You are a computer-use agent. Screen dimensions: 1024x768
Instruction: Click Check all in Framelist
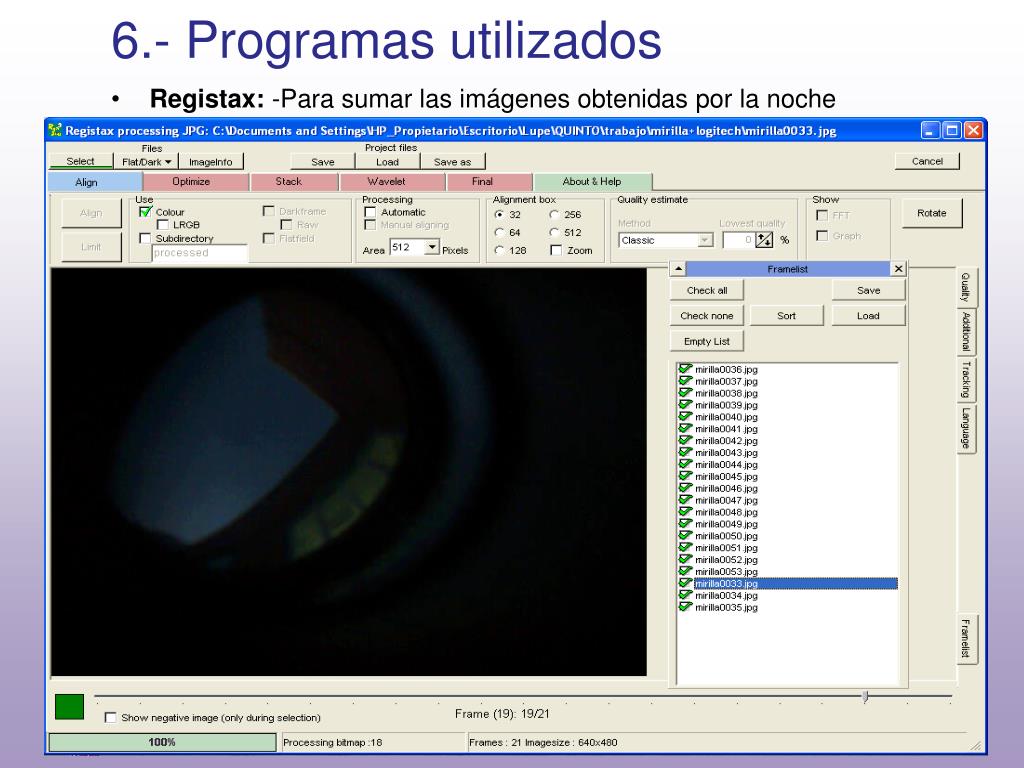click(707, 290)
